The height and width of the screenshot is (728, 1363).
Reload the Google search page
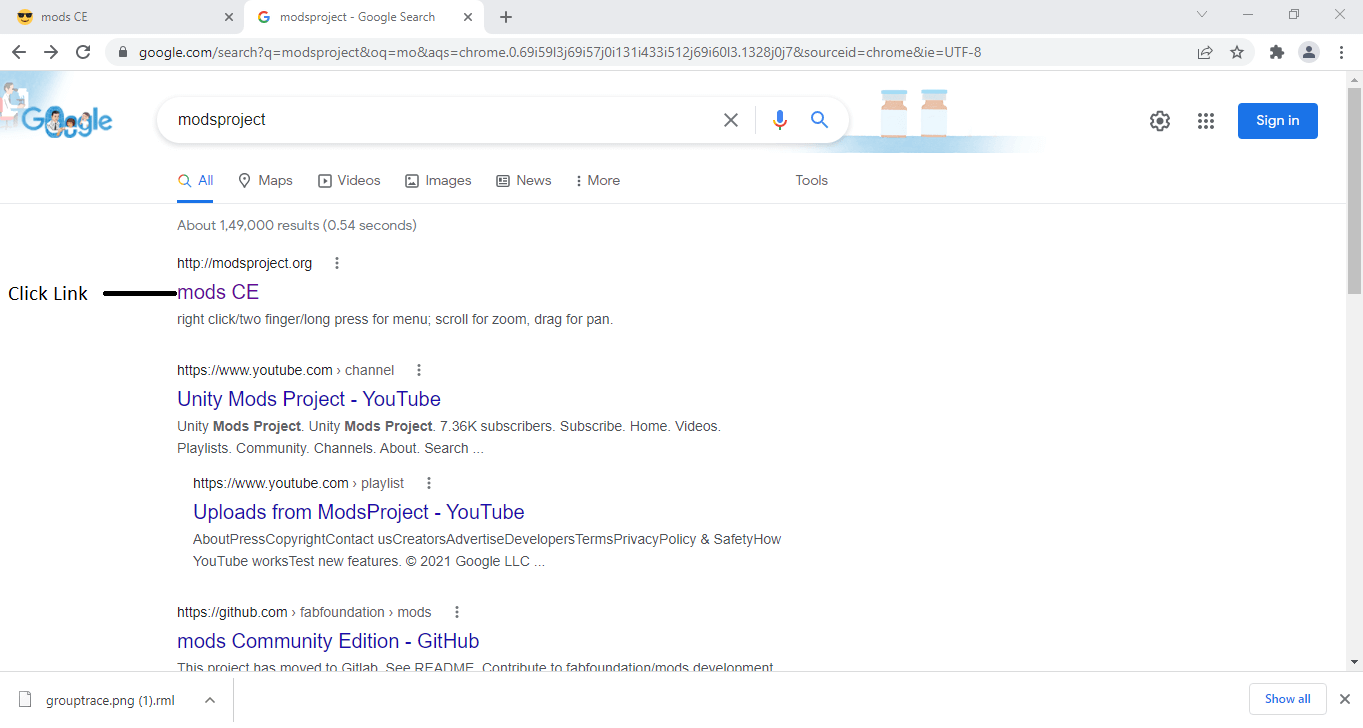[84, 52]
